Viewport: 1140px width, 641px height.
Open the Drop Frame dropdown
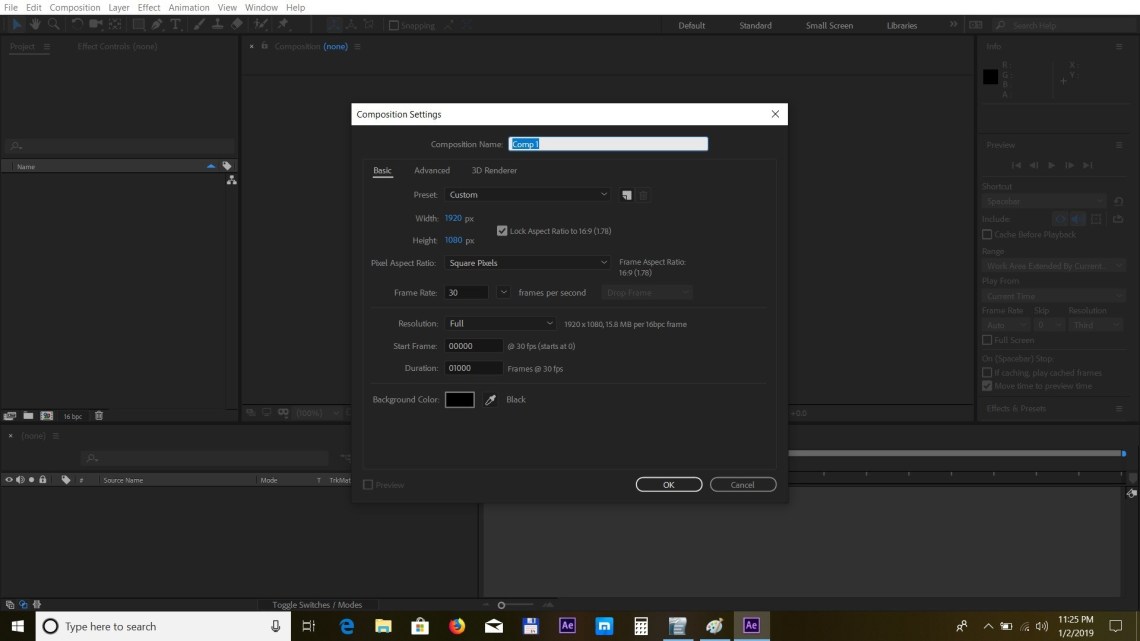pyautogui.click(x=646, y=292)
